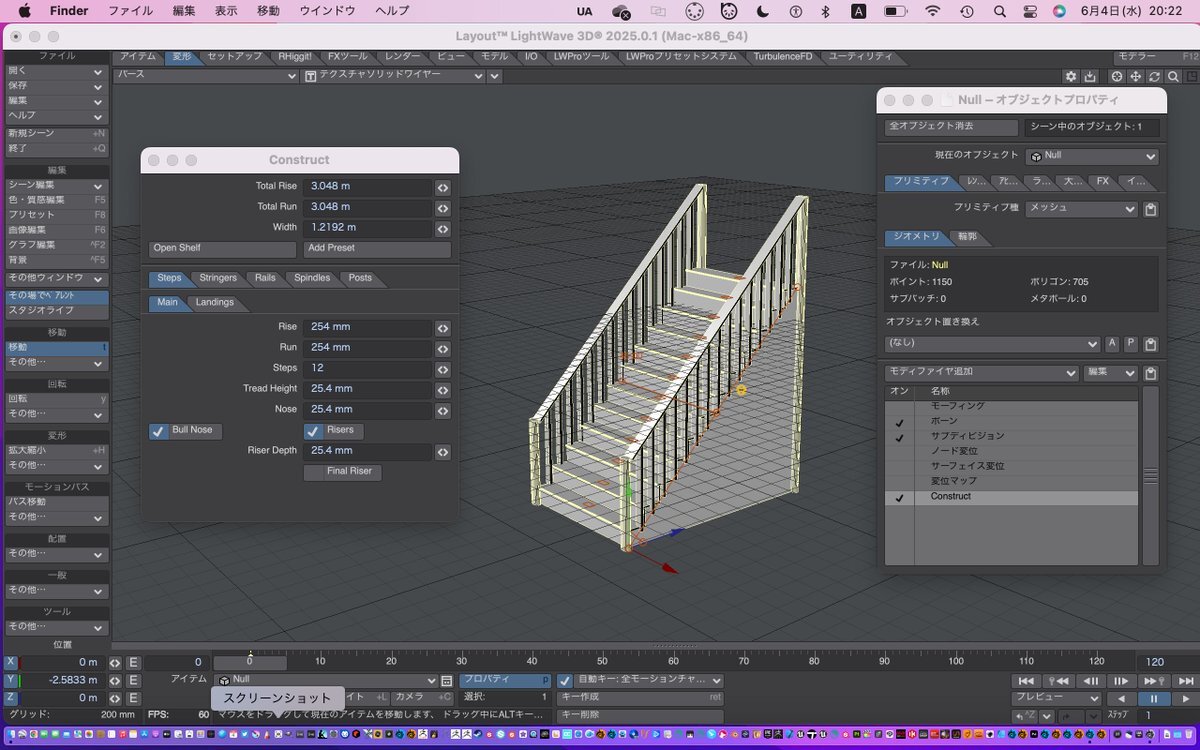Click envelope arrows button for Width
1200x750 pixels.
tap(443, 228)
